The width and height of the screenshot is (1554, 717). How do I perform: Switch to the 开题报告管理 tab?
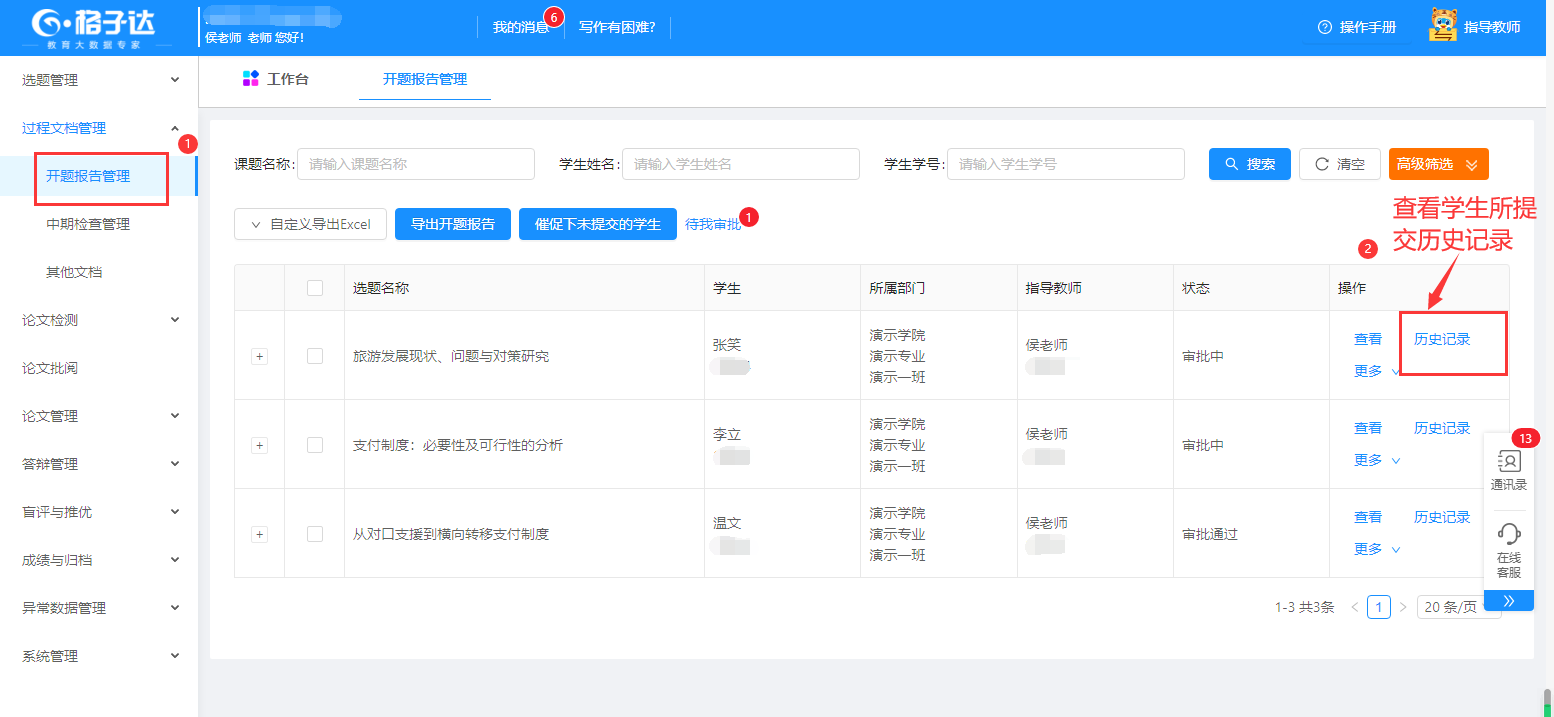point(424,79)
